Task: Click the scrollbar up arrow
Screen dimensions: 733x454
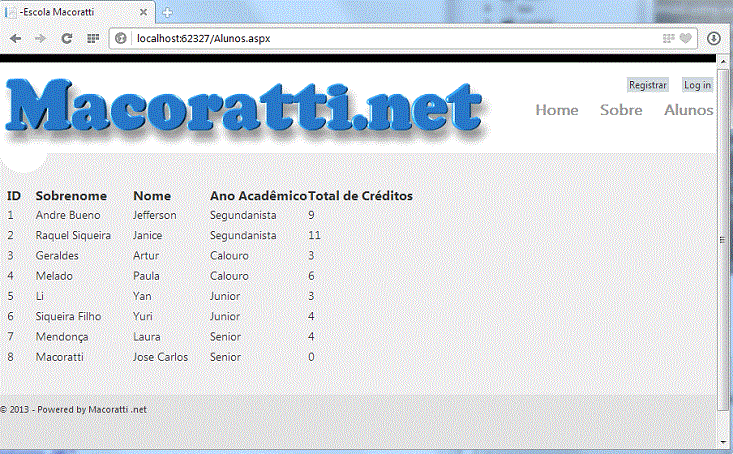Action: coord(723,62)
